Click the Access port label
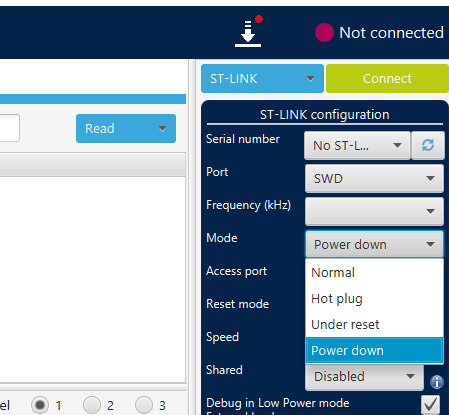This screenshot has height=415, width=449. [x=237, y=271]
